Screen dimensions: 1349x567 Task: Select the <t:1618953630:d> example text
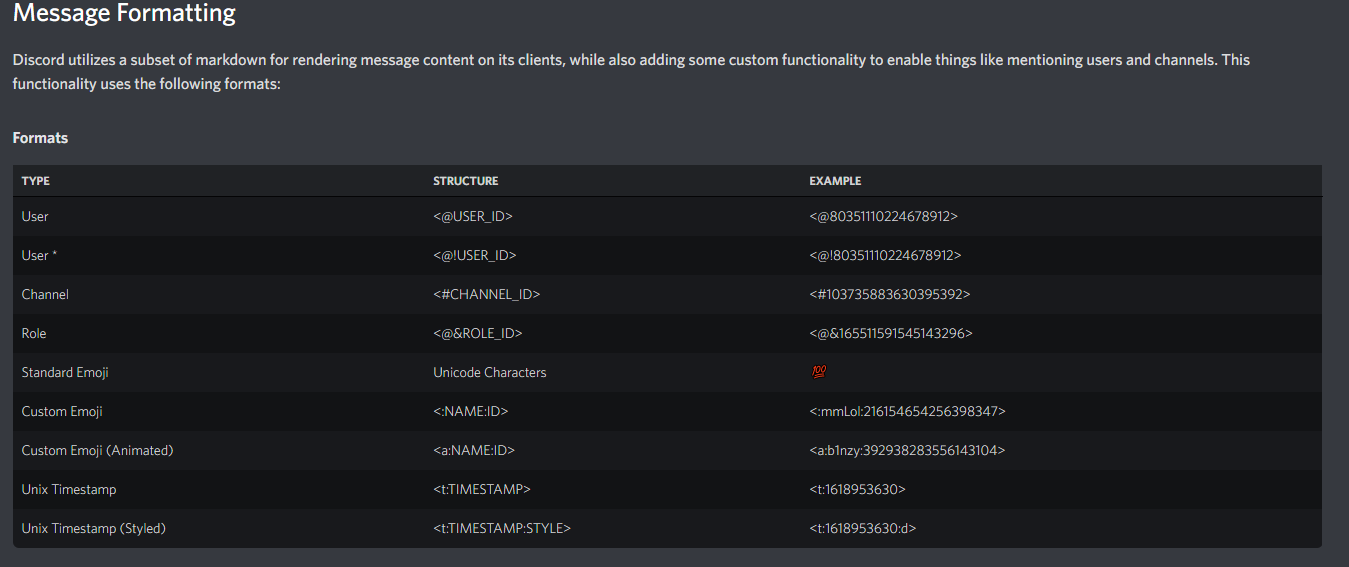[x=862, y=528]
